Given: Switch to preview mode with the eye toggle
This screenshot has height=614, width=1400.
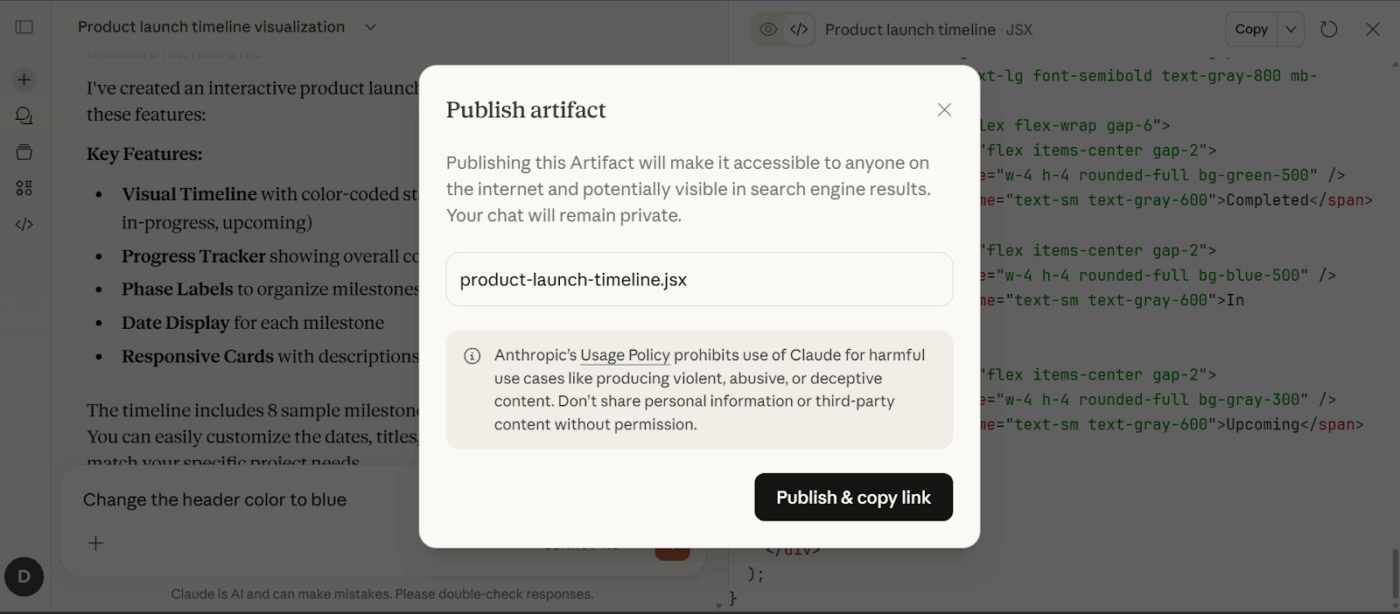Looking at the screenshot, I should [x=768, y=30].
